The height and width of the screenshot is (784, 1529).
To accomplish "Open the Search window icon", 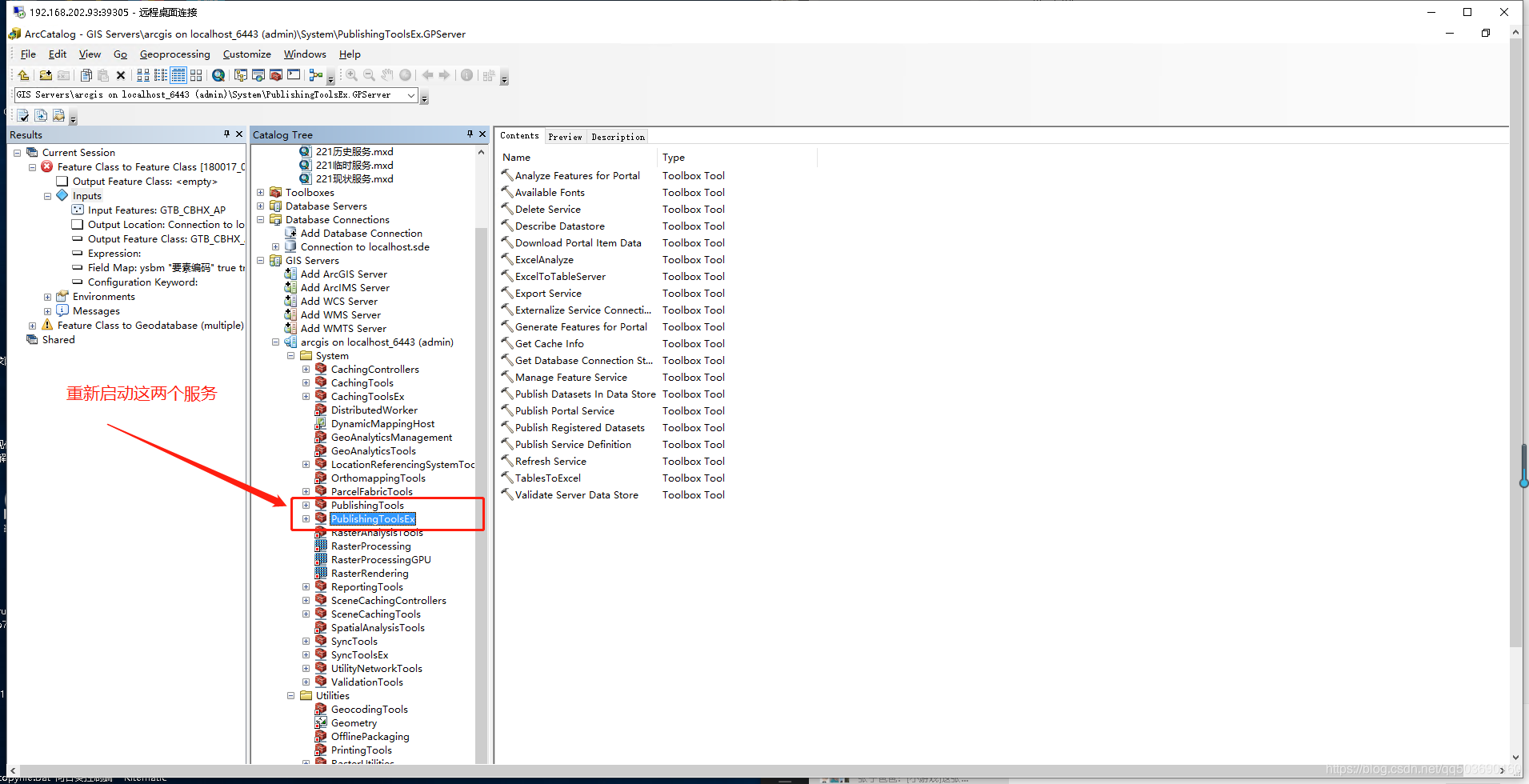I will (218, 75).
